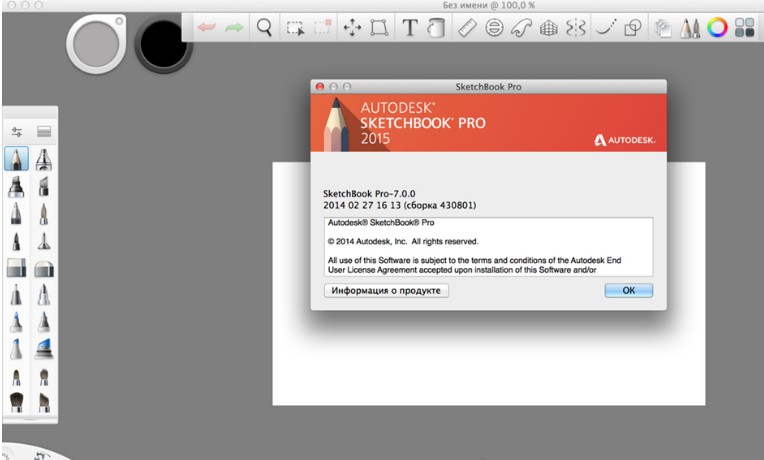764x460 pixels.
Task: Click "© 2014 Autodesk, Inc." copyright line
Action: pos(403,241)
